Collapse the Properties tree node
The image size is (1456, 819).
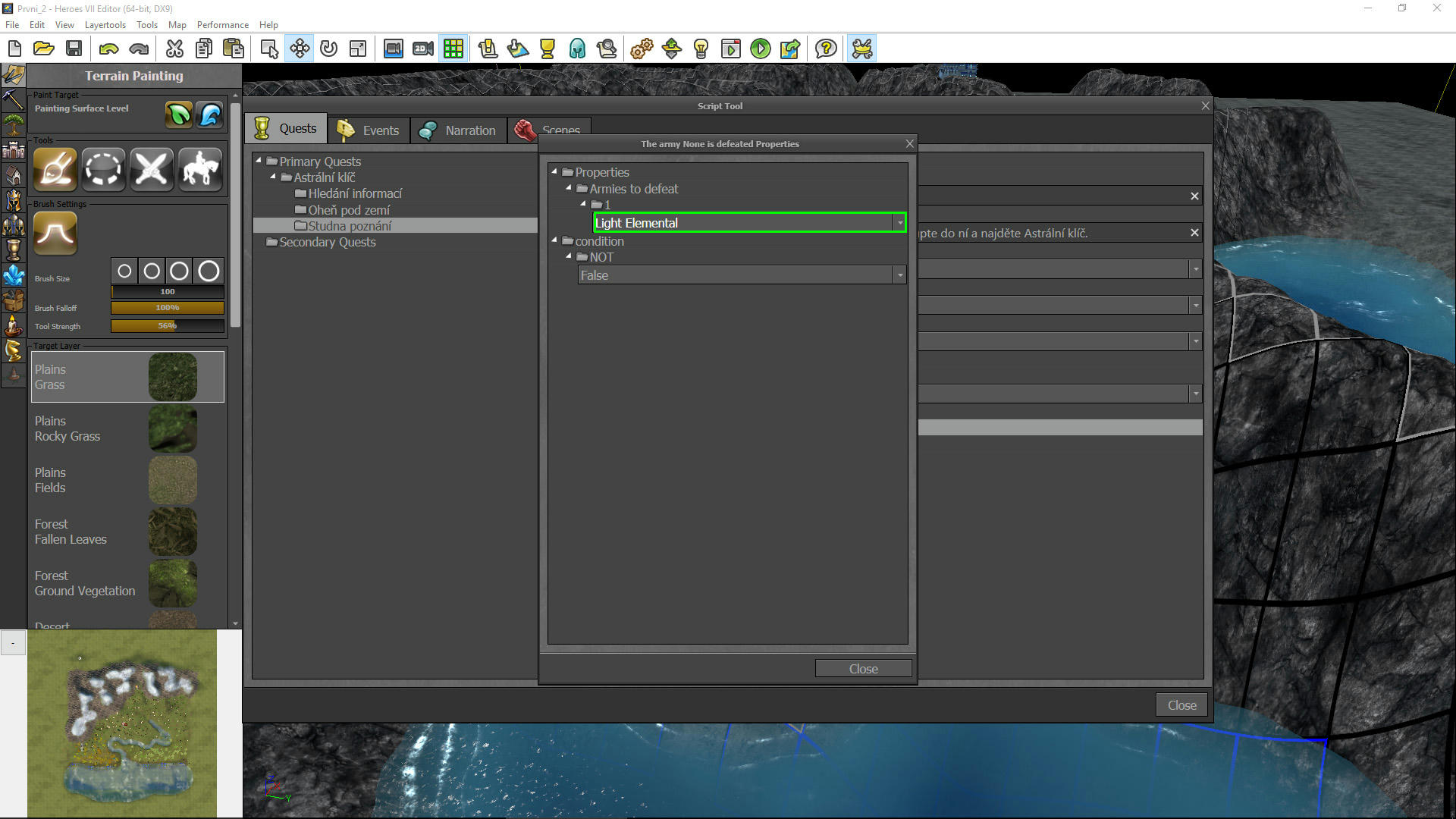point(554,171)
